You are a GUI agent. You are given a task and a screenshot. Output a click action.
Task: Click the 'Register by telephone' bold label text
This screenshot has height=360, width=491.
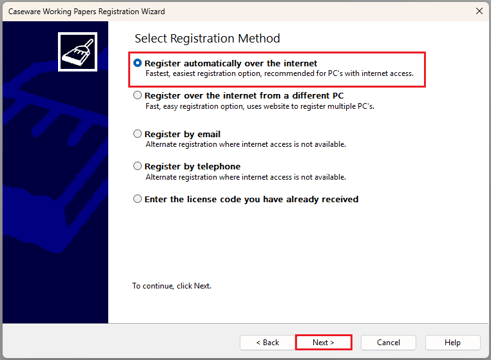[x=192, y=166]
